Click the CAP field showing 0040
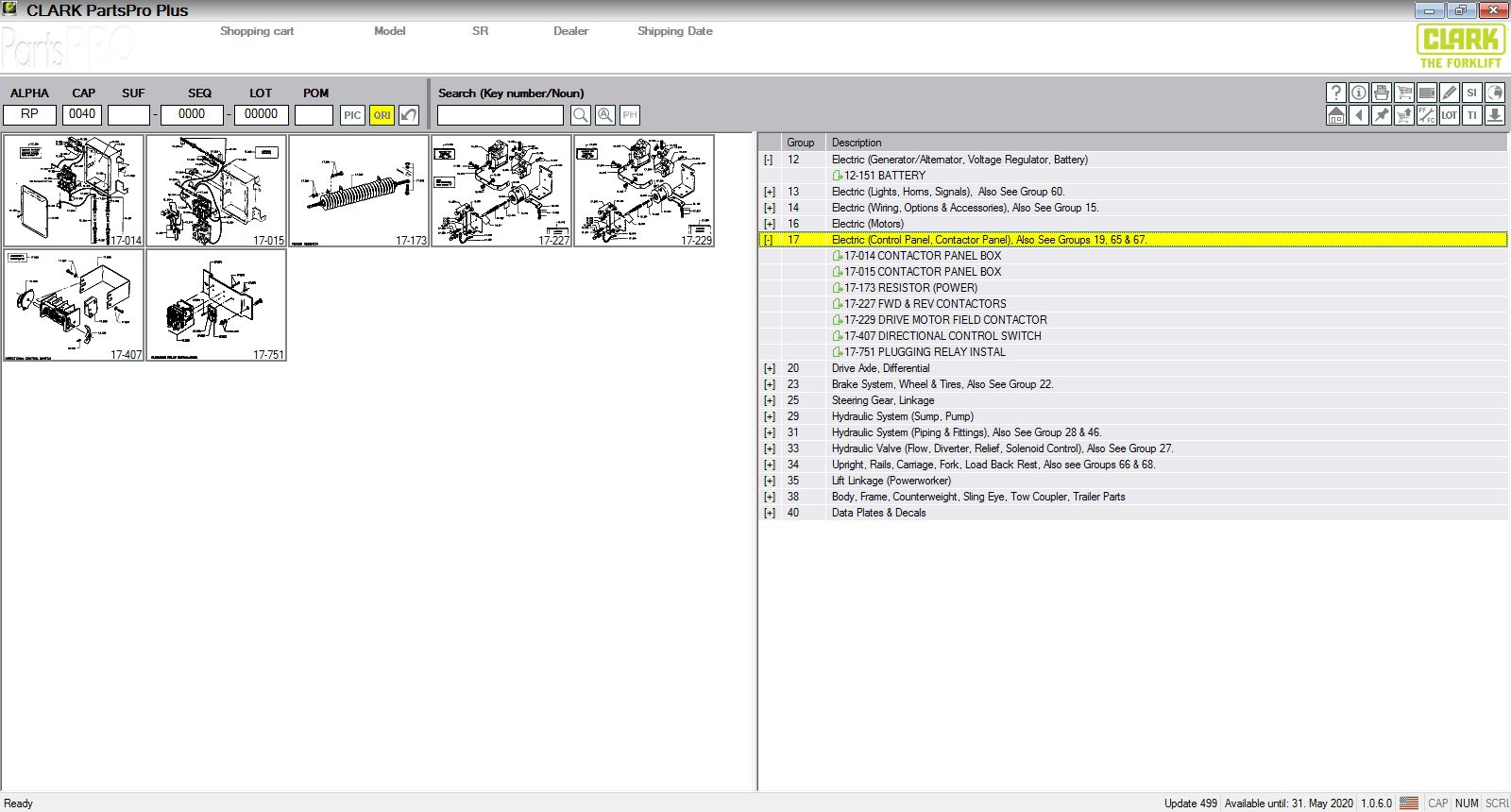This screenshot has height=812, width=1511. [x=82, y=114]
